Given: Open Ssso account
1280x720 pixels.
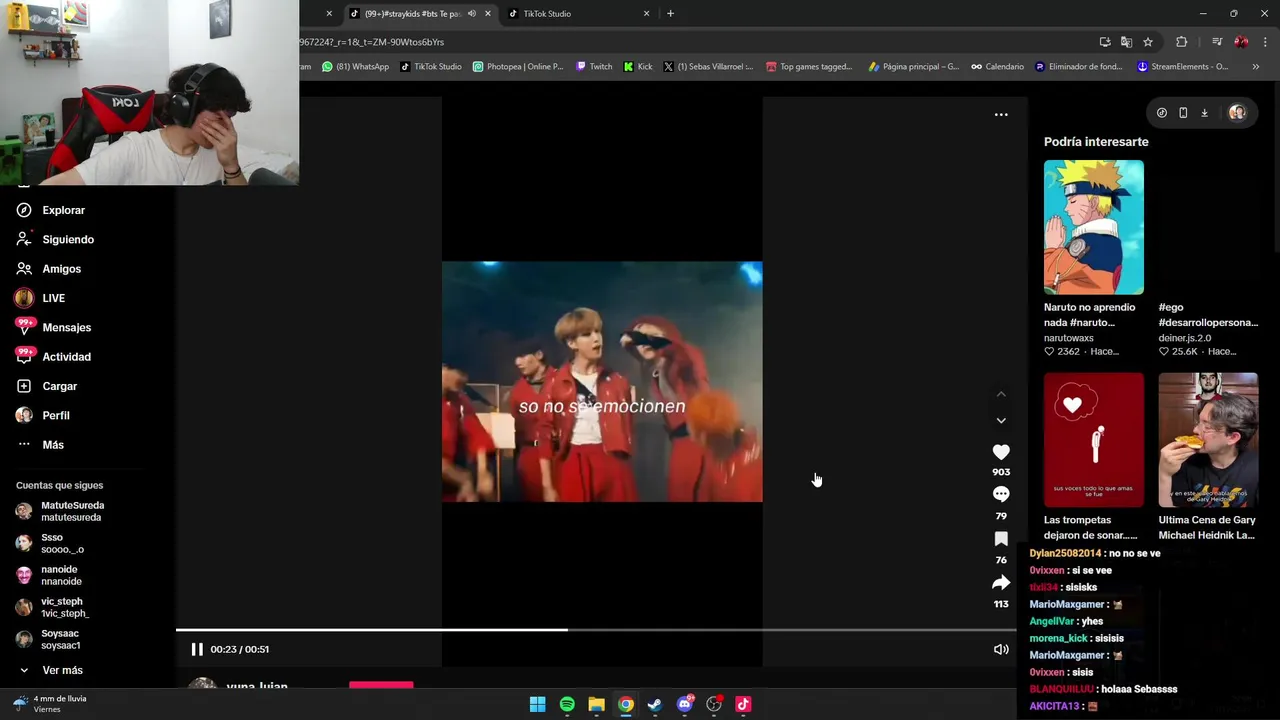Looking at the screenshot, I should (62, 543).
